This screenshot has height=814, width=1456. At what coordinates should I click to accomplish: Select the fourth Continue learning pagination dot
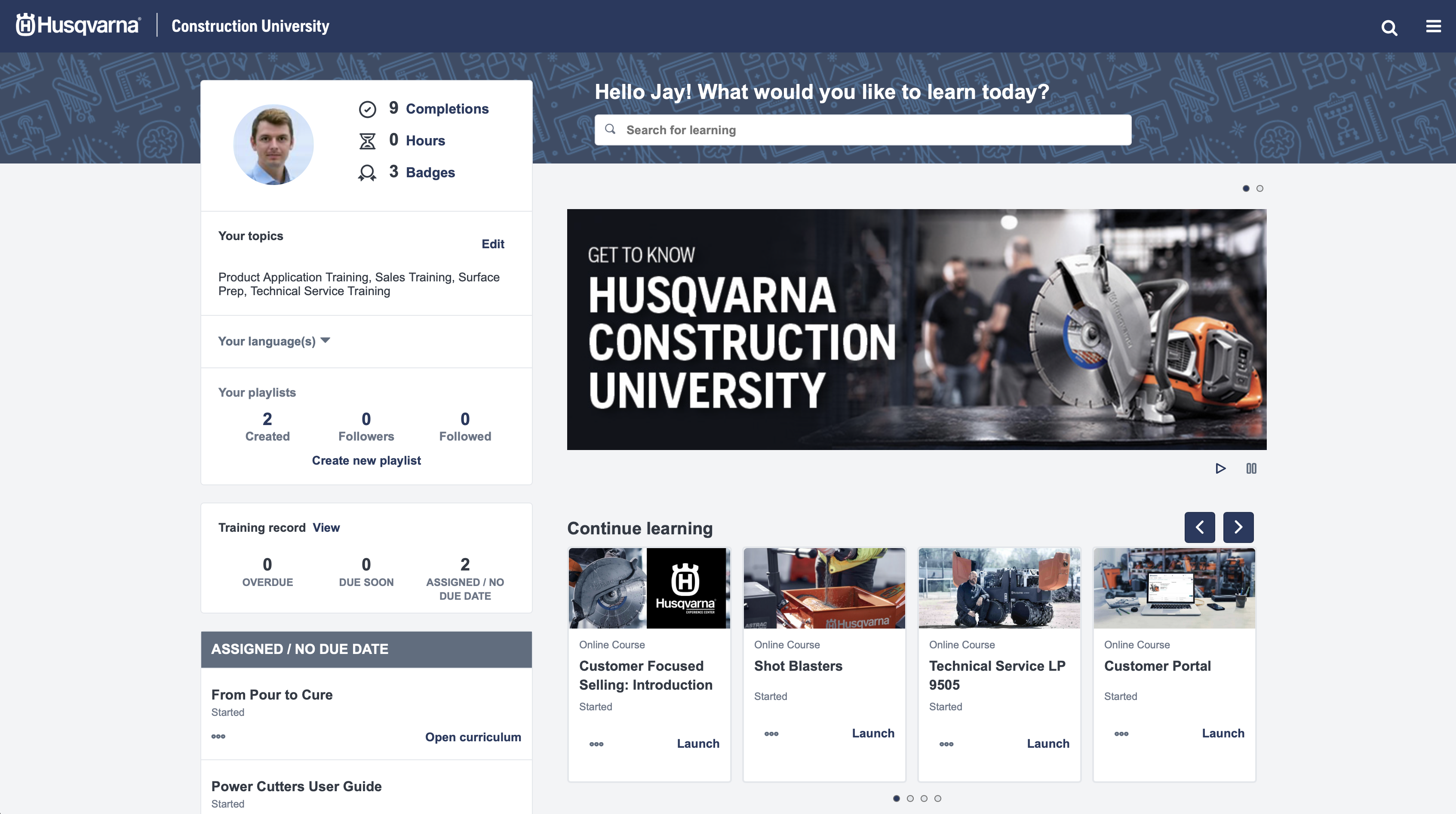938,798
